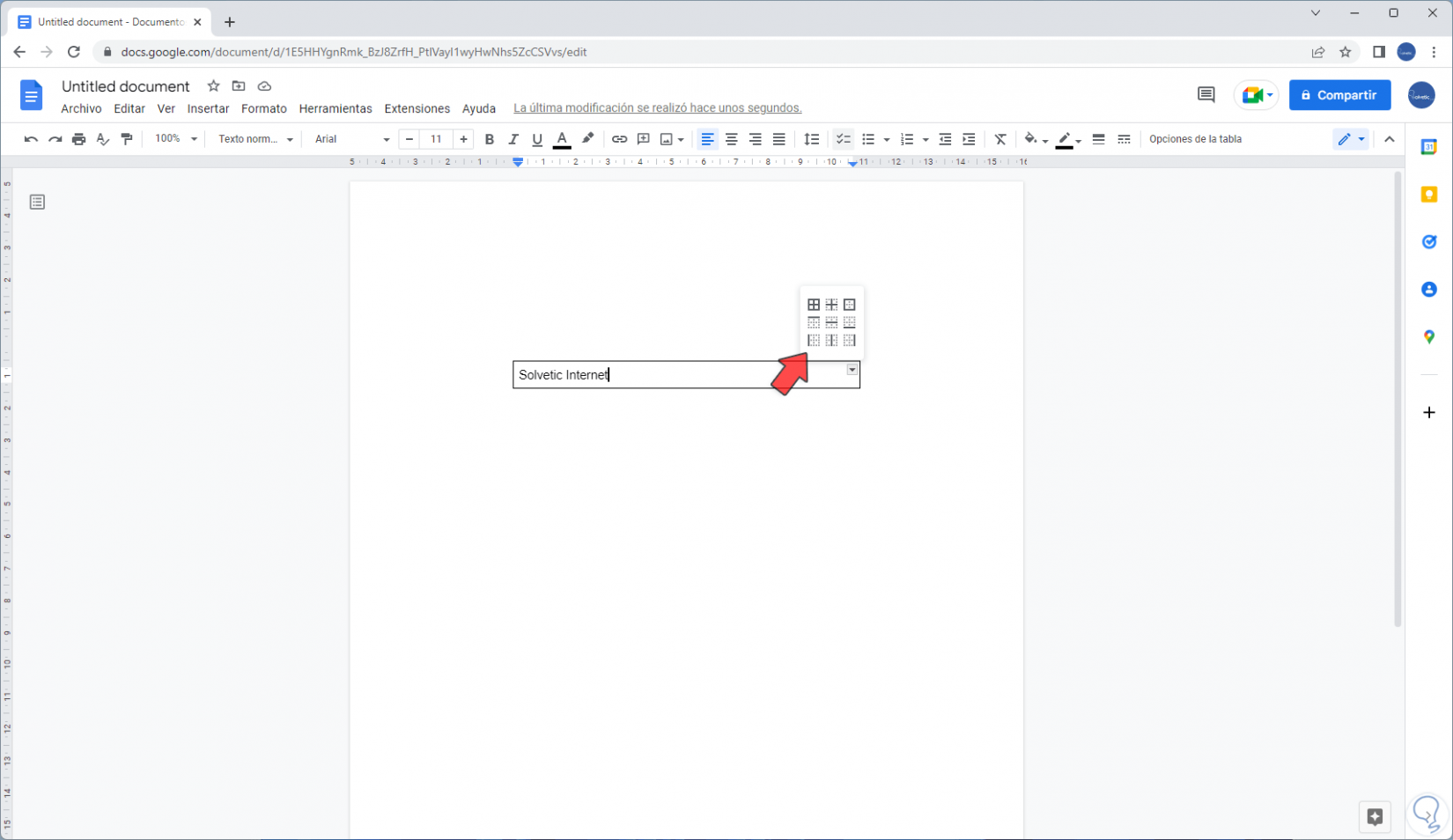Image resolution: width=1453 pixels, height=840 pixels.
Task: Undo the last action in toolbar
Action: pos(31,139)
